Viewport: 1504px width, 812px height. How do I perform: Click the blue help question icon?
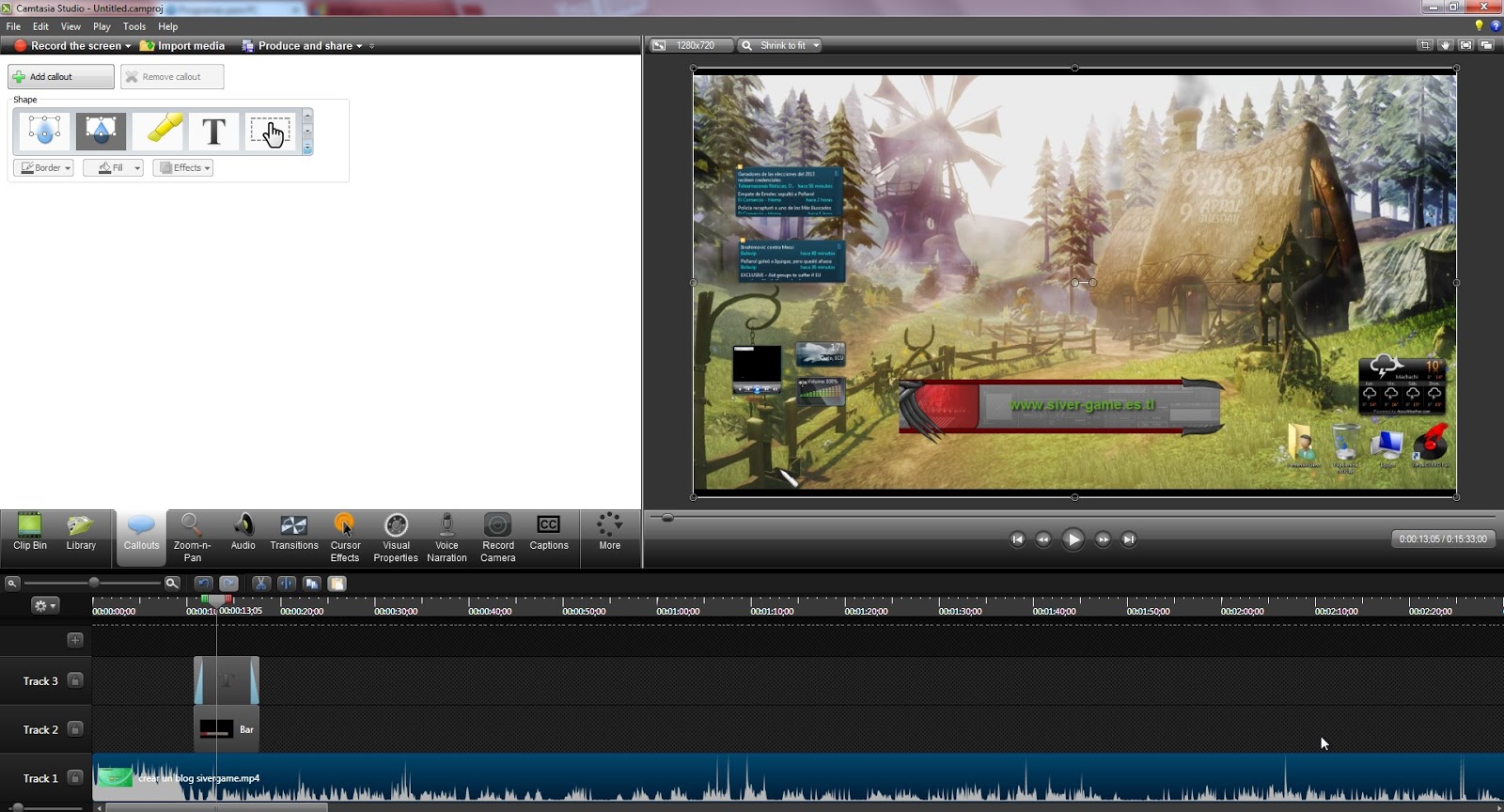click(x=1496, y=26)
